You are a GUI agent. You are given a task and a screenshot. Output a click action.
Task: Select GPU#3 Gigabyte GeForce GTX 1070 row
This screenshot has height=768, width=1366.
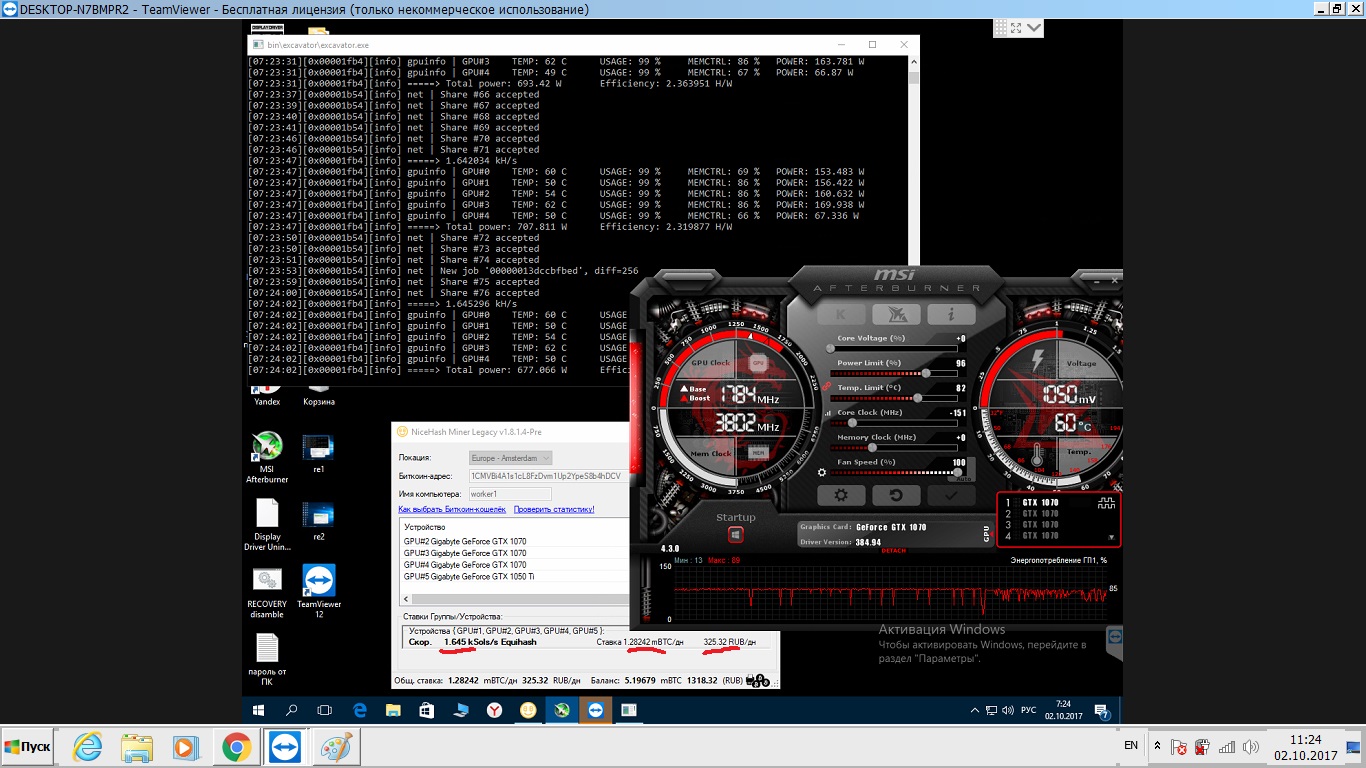click(x=465, y=553)
